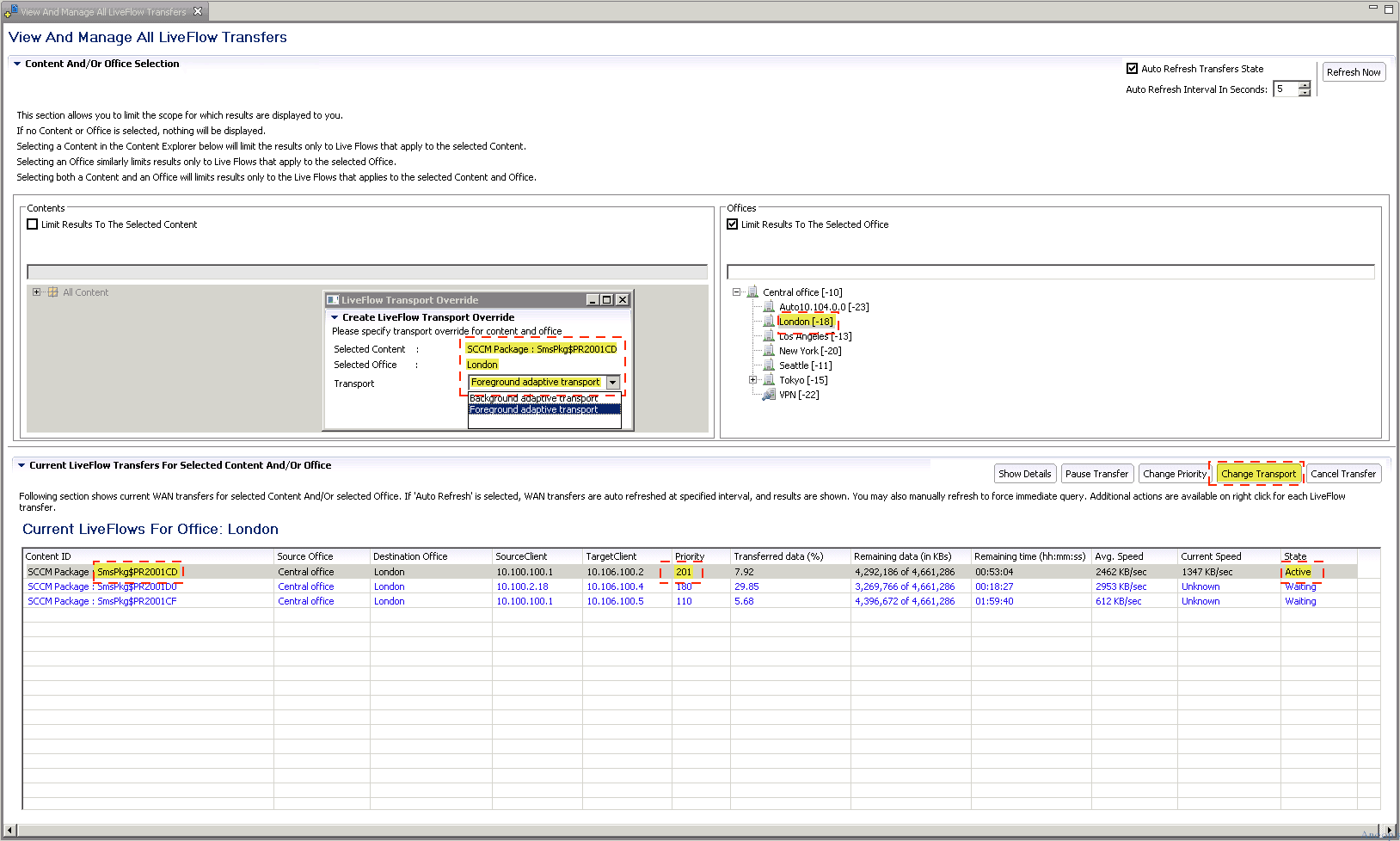This screenshot has height=841, width=1400.
Task: Click the Cancel Transfer button
Action: pyautogui.click(x=1343, y=474)
